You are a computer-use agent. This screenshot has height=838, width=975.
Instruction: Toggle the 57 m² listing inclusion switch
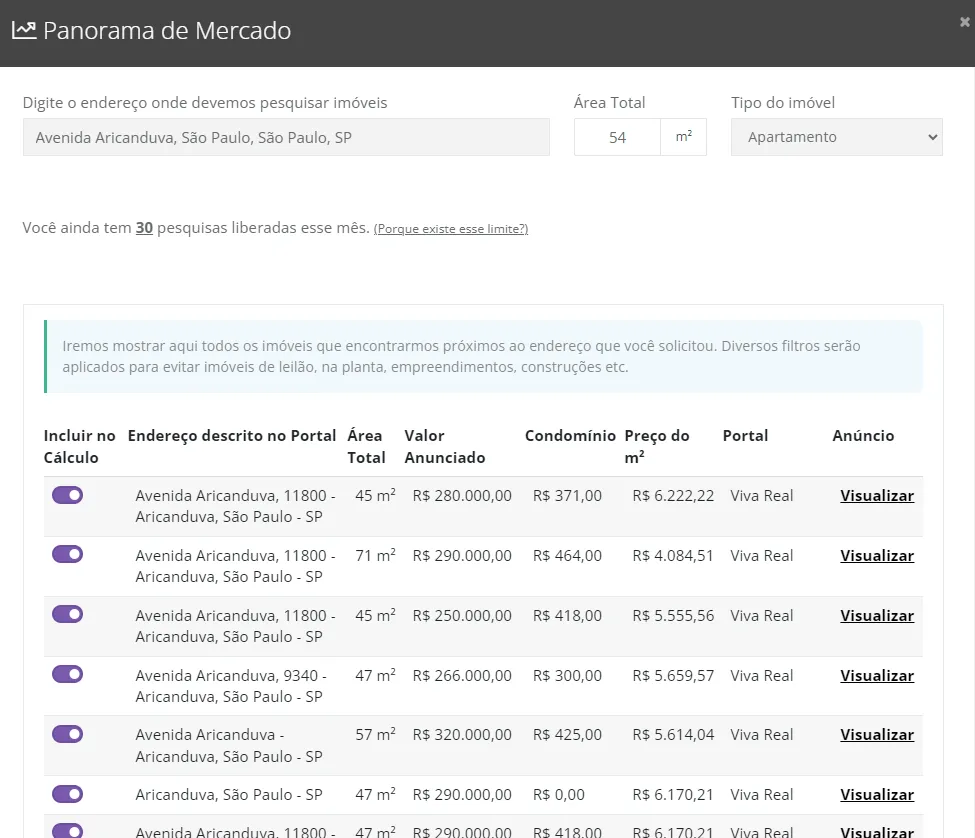coord(67,734)
